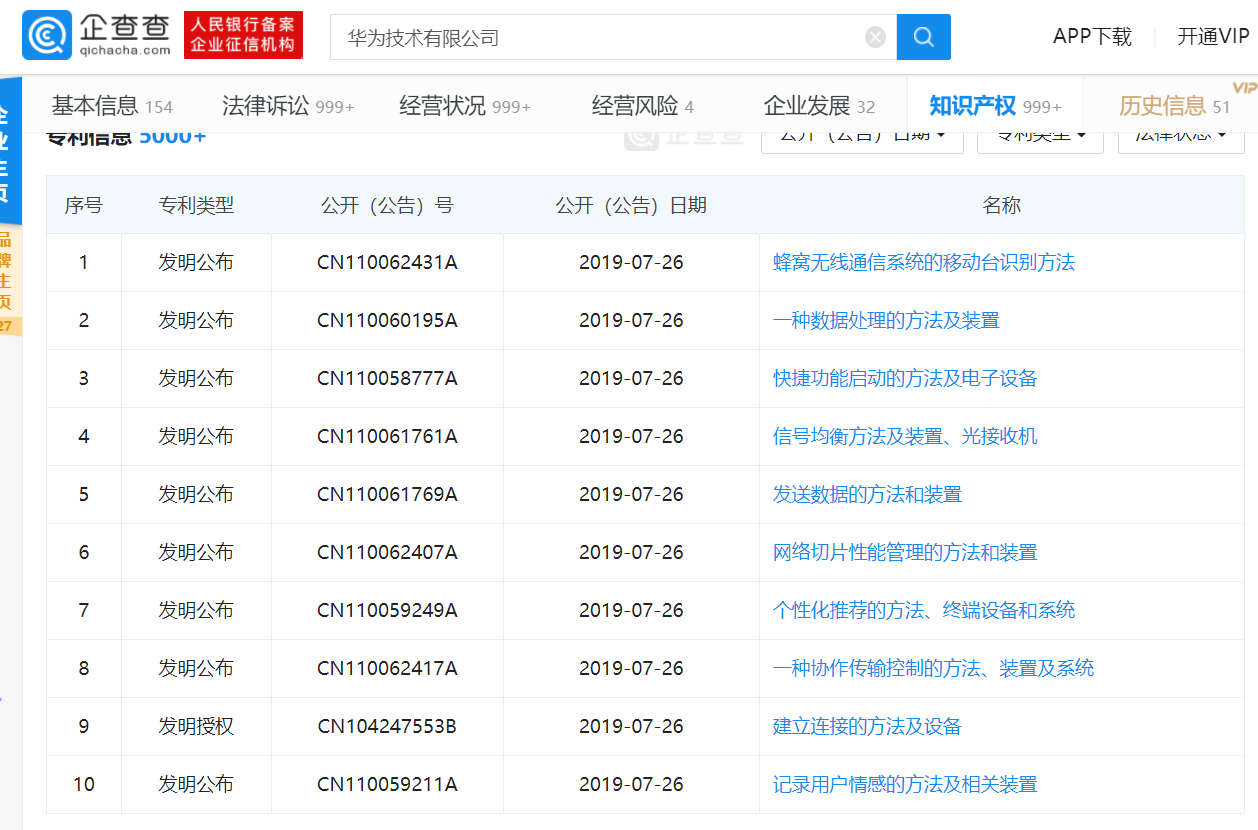Click publication number CN110059211A
Viewport: 1258px width, 830px height.
[387, 784]
